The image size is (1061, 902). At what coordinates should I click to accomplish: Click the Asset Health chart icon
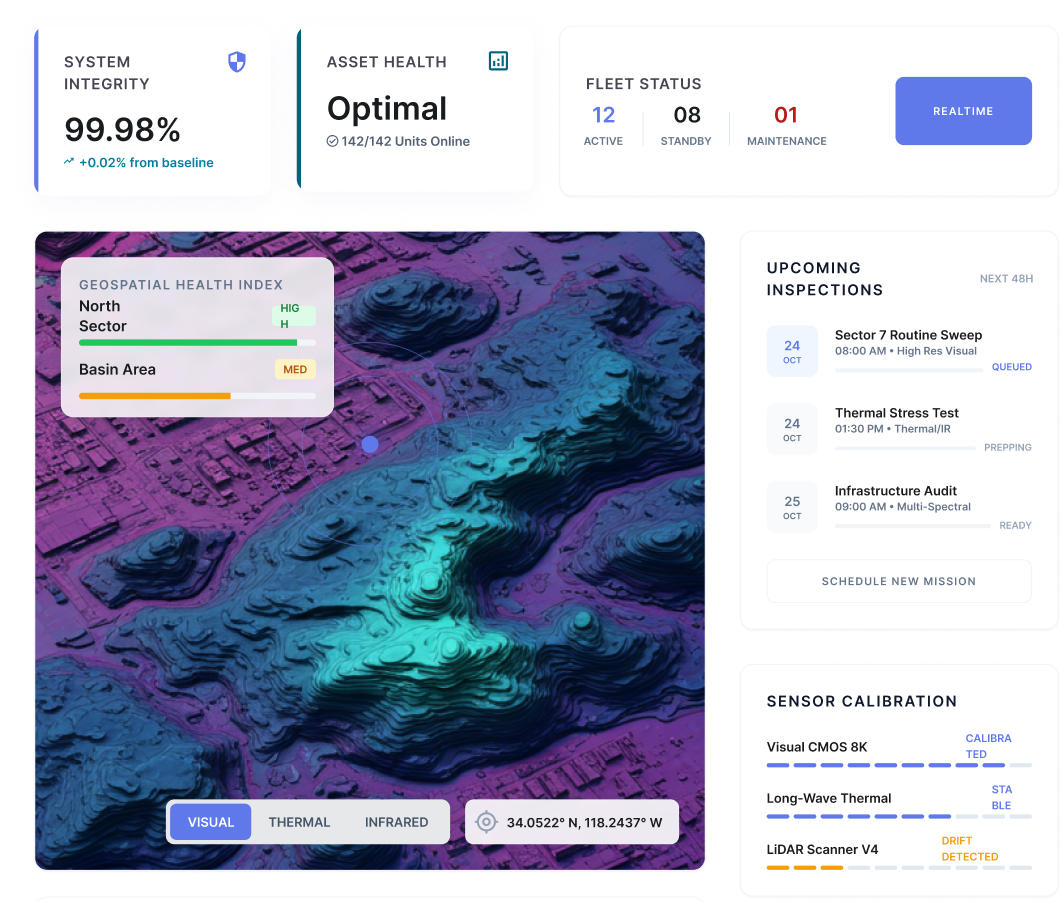tap(498, 61)
